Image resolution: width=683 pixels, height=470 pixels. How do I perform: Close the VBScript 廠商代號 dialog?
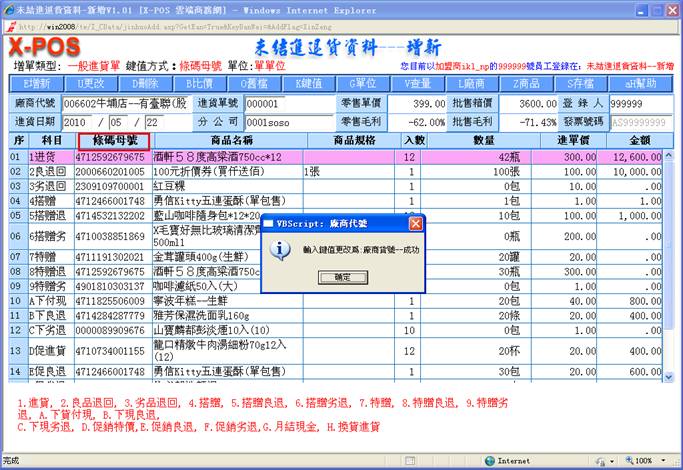[415, 223]
